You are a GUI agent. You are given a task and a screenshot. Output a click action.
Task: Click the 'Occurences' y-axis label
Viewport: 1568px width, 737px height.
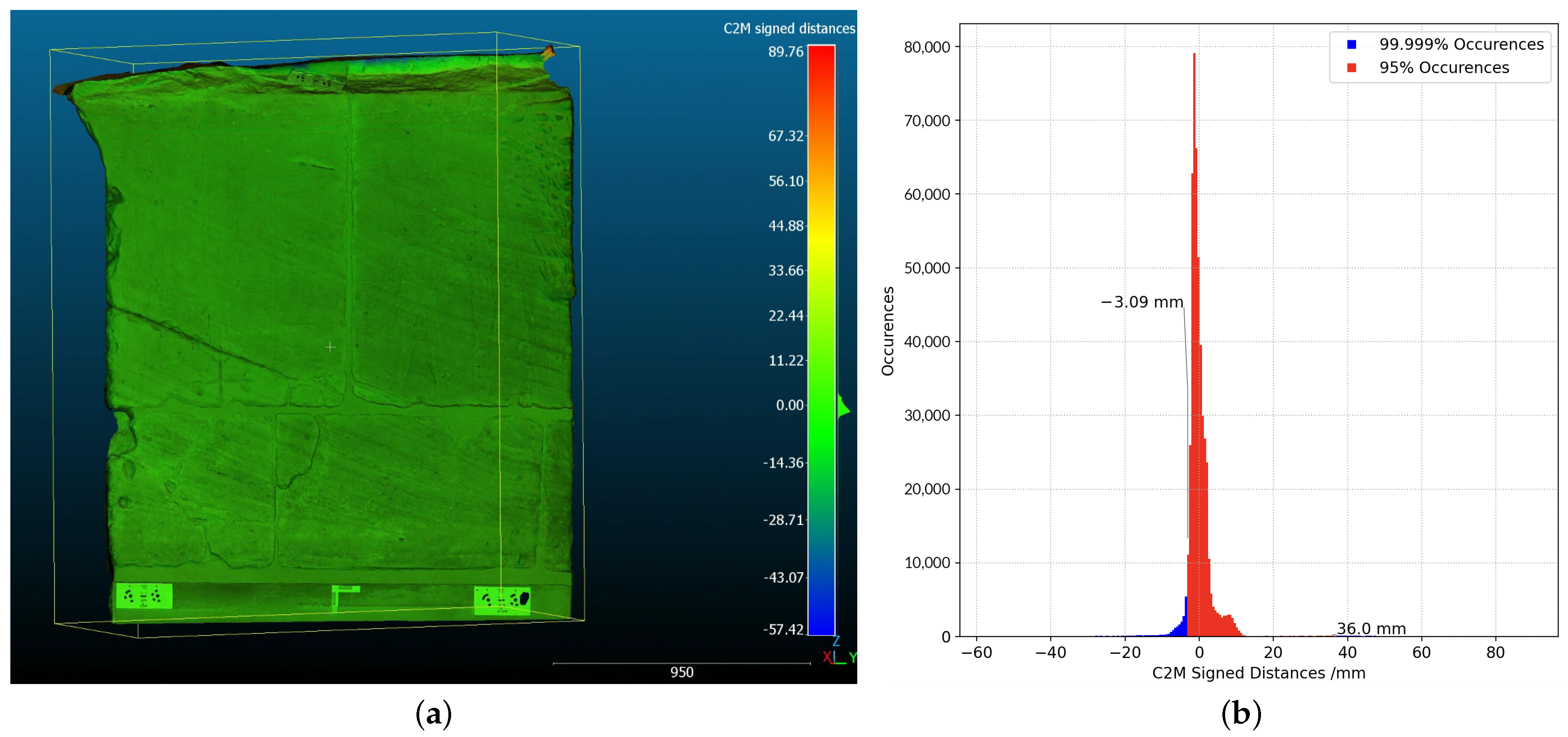point(888,331)
